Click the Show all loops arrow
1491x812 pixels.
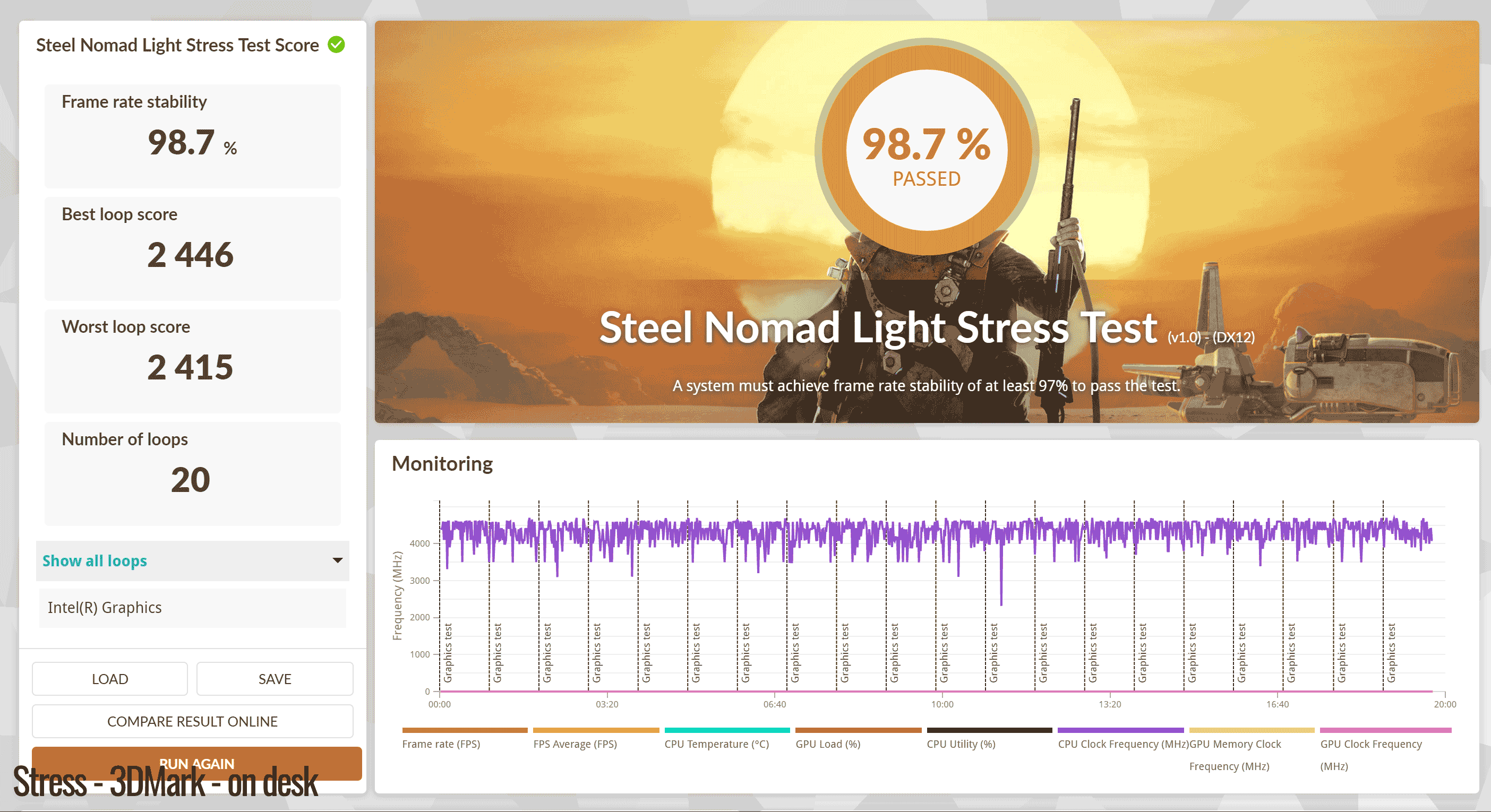tap(338, 560)
